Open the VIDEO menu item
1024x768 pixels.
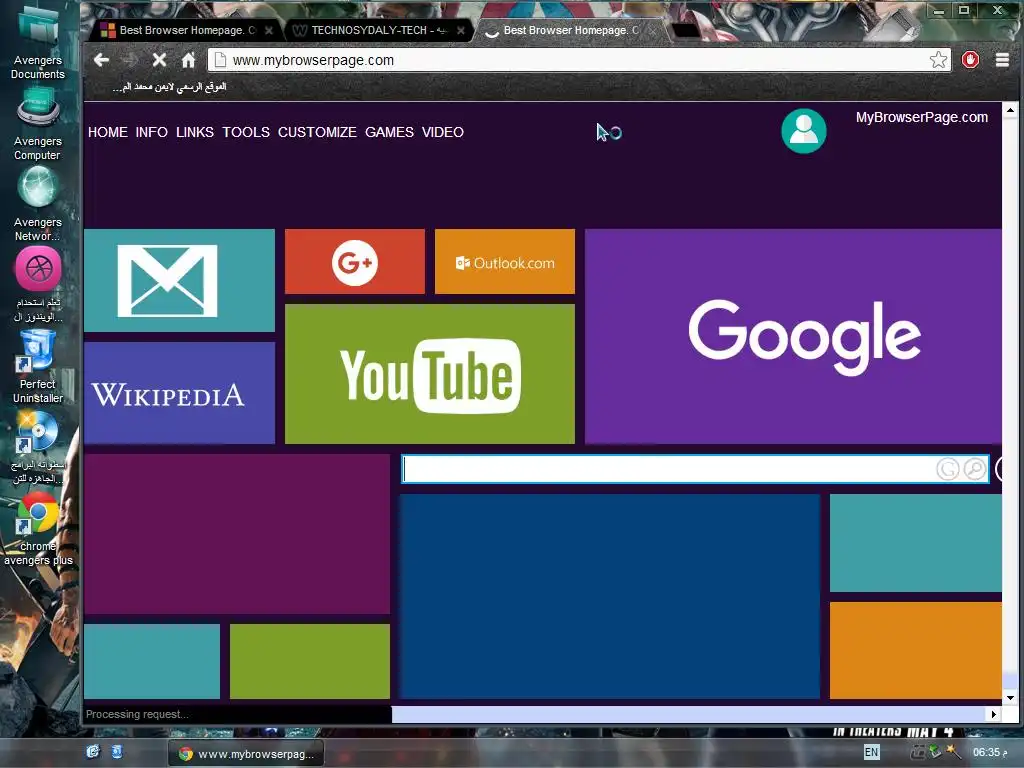point(443,132)
